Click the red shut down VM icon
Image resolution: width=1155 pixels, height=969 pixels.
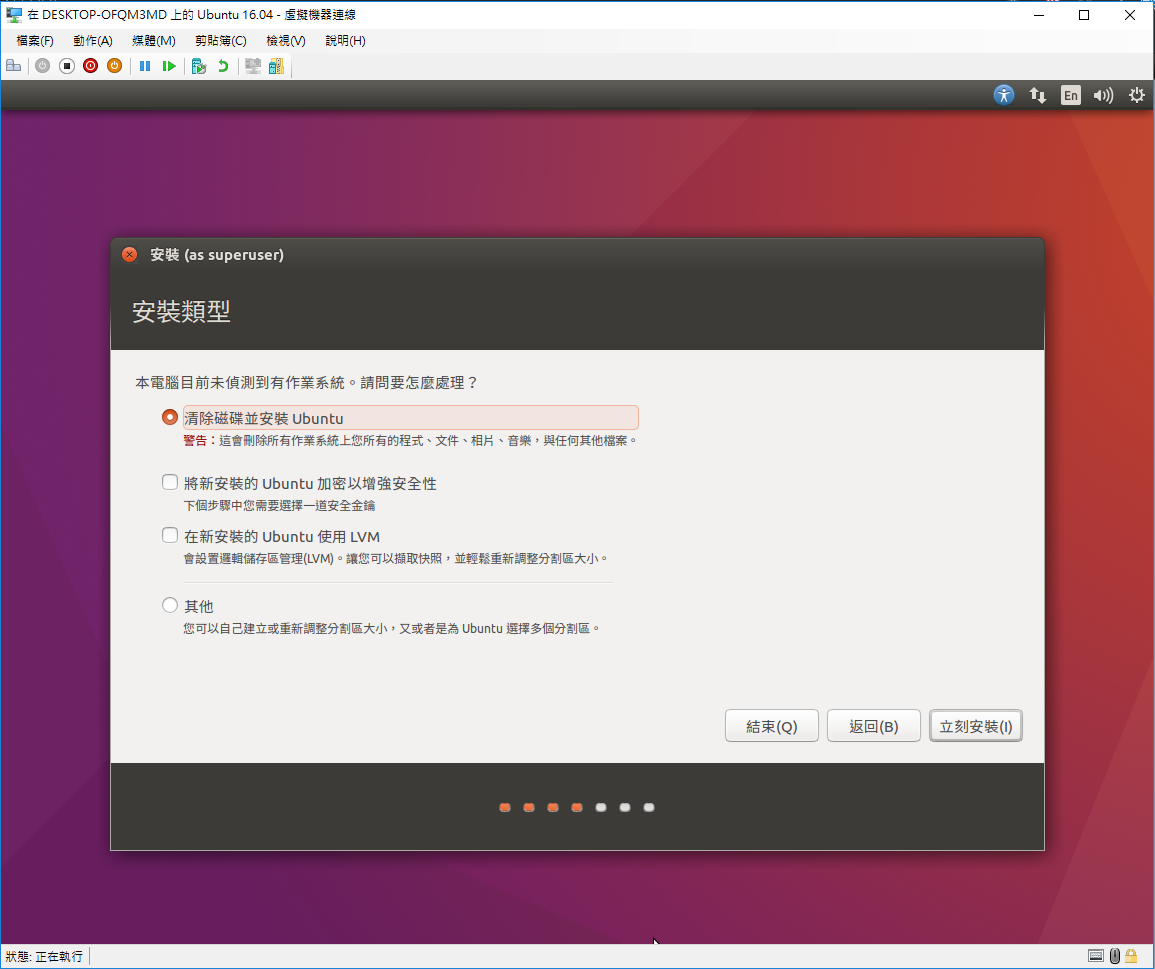[x=90, y=66]
